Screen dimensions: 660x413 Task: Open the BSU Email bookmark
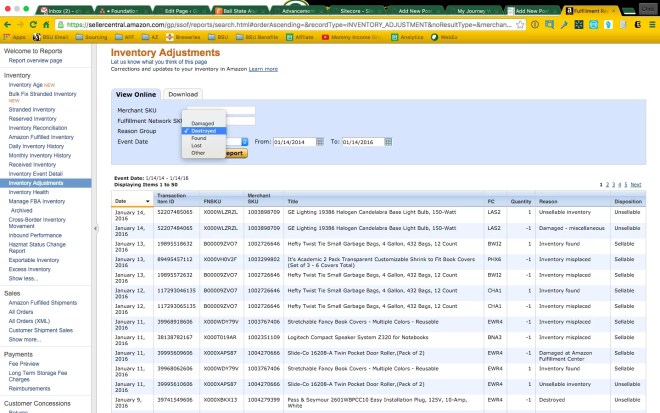tap(51, 37)
